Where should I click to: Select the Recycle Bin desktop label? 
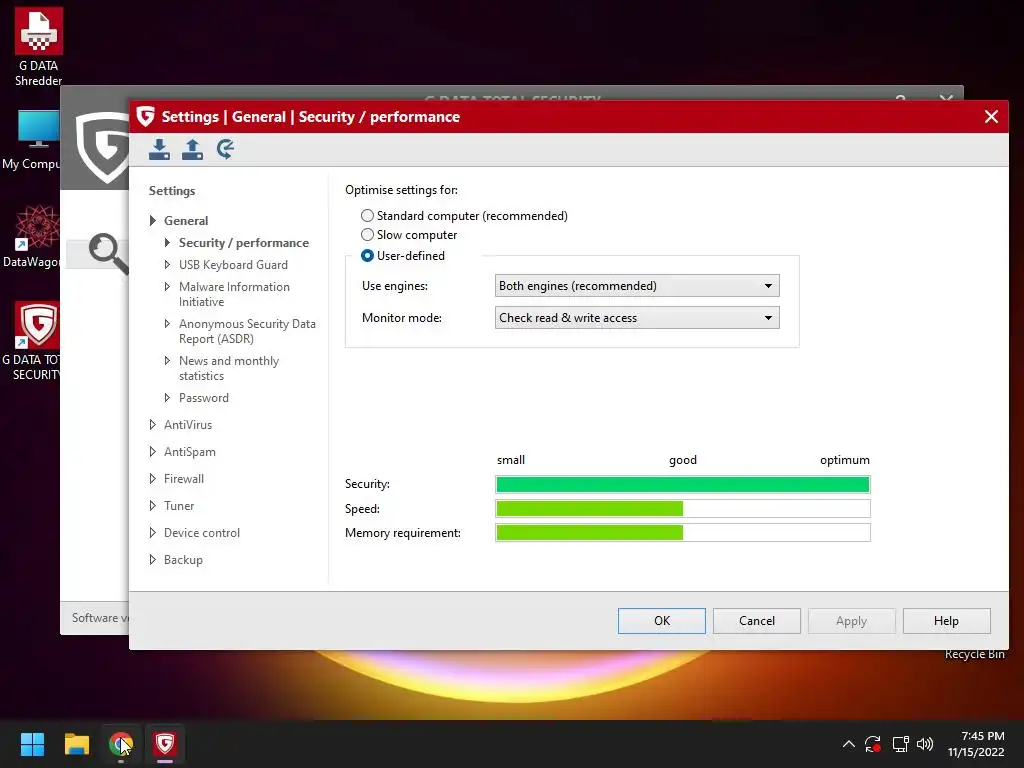974,654
